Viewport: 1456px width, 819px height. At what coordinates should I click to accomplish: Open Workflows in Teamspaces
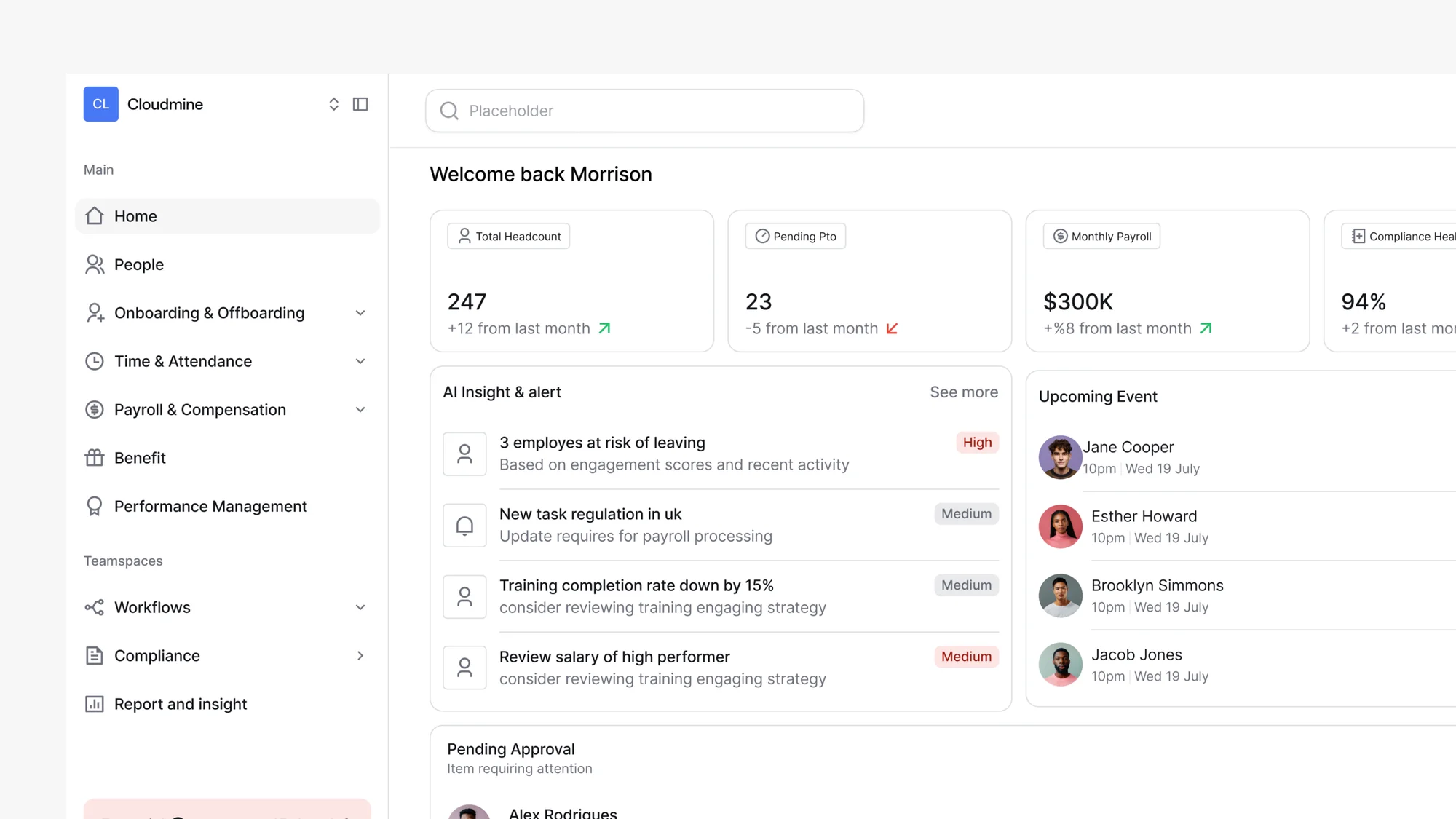tap(227, 607)
